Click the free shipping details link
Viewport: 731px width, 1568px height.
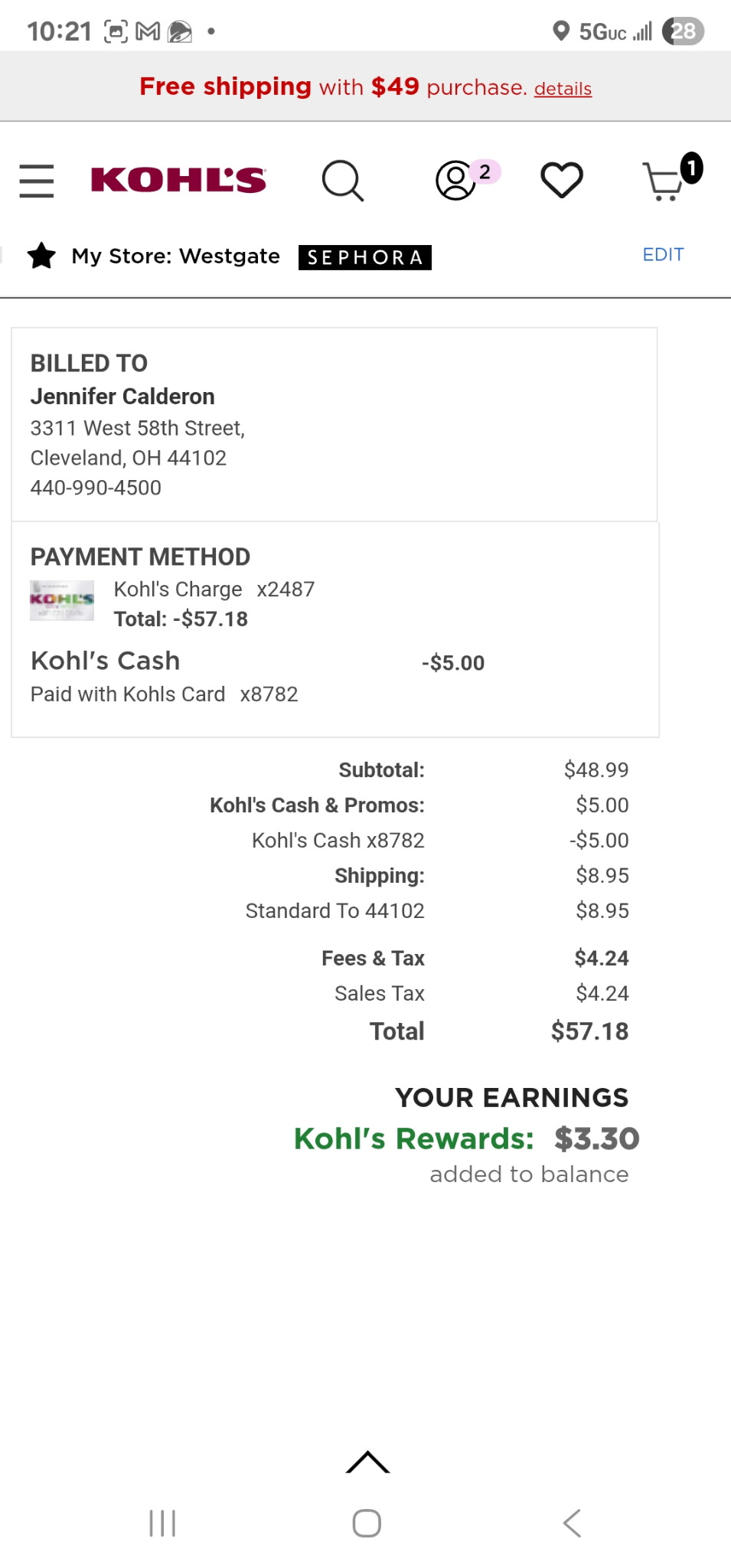pos(563,89)
